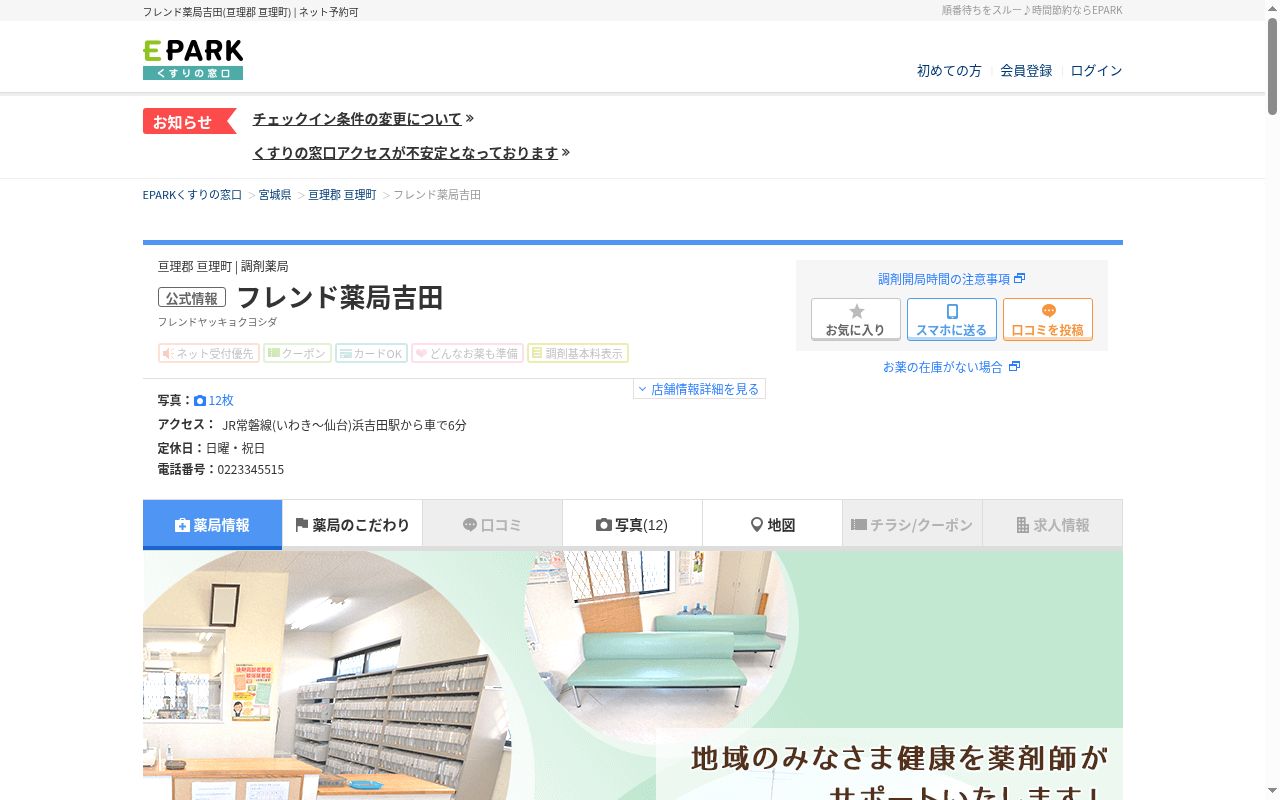Click the phone number 0223345515
This screenshot has height=800, width=1280.
coord(251,469)
